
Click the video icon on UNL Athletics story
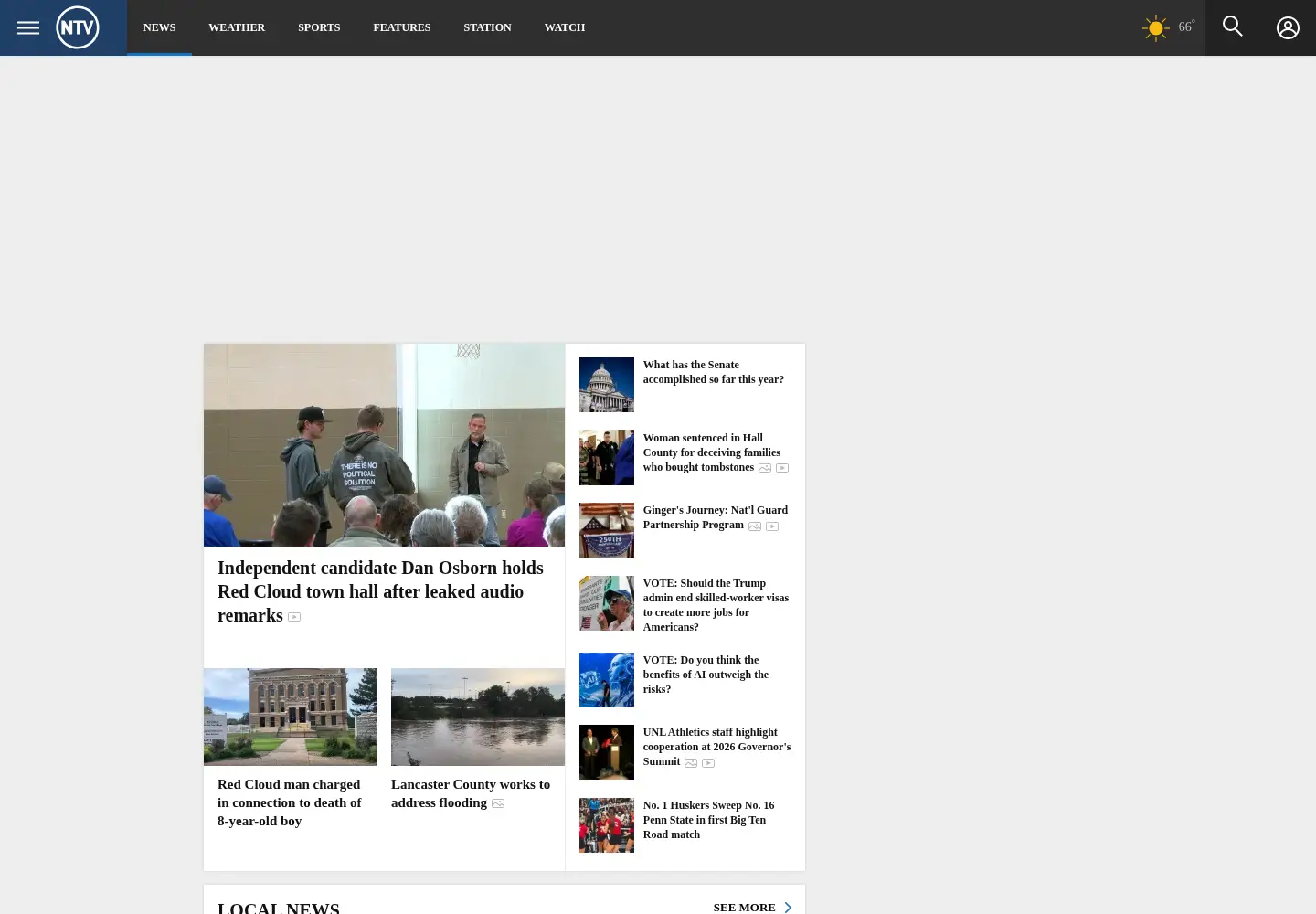pyautogui.click(x=708, y=763)
